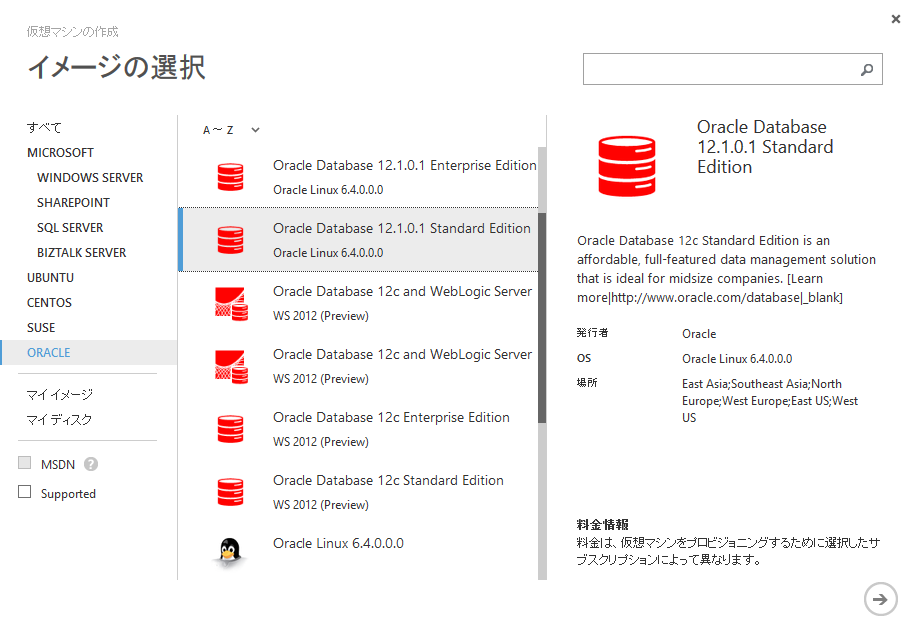Click the Standard Edition 12.1.0.1 database icon

coord(230,239)
